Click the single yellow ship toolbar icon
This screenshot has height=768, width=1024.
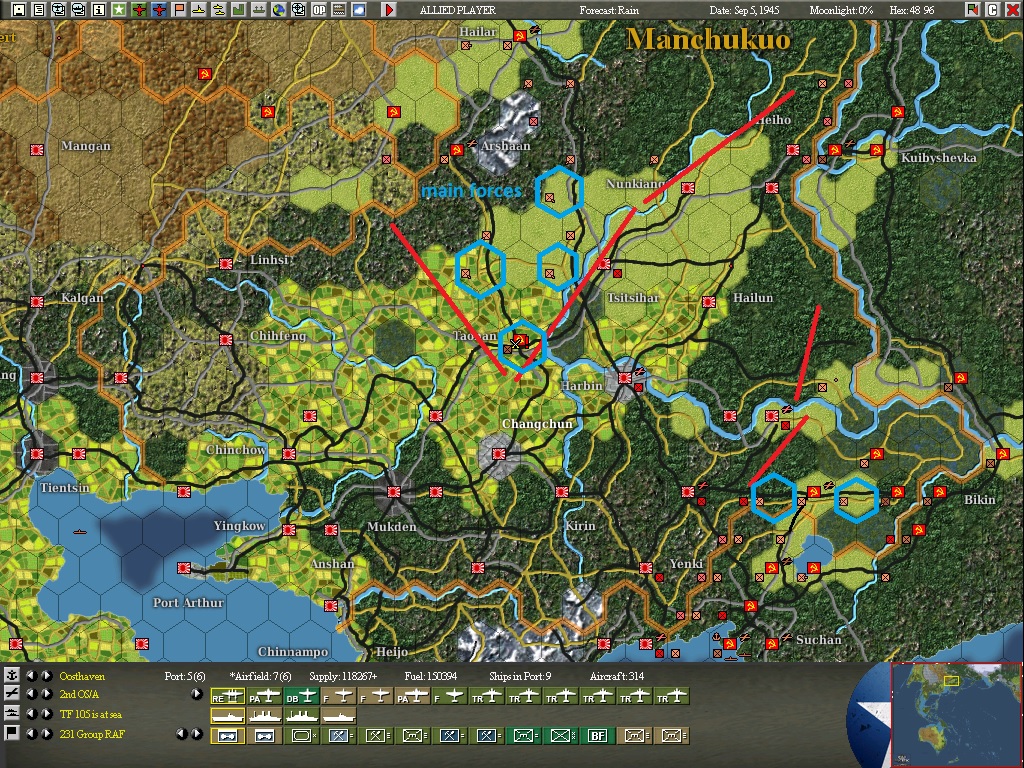199,9
